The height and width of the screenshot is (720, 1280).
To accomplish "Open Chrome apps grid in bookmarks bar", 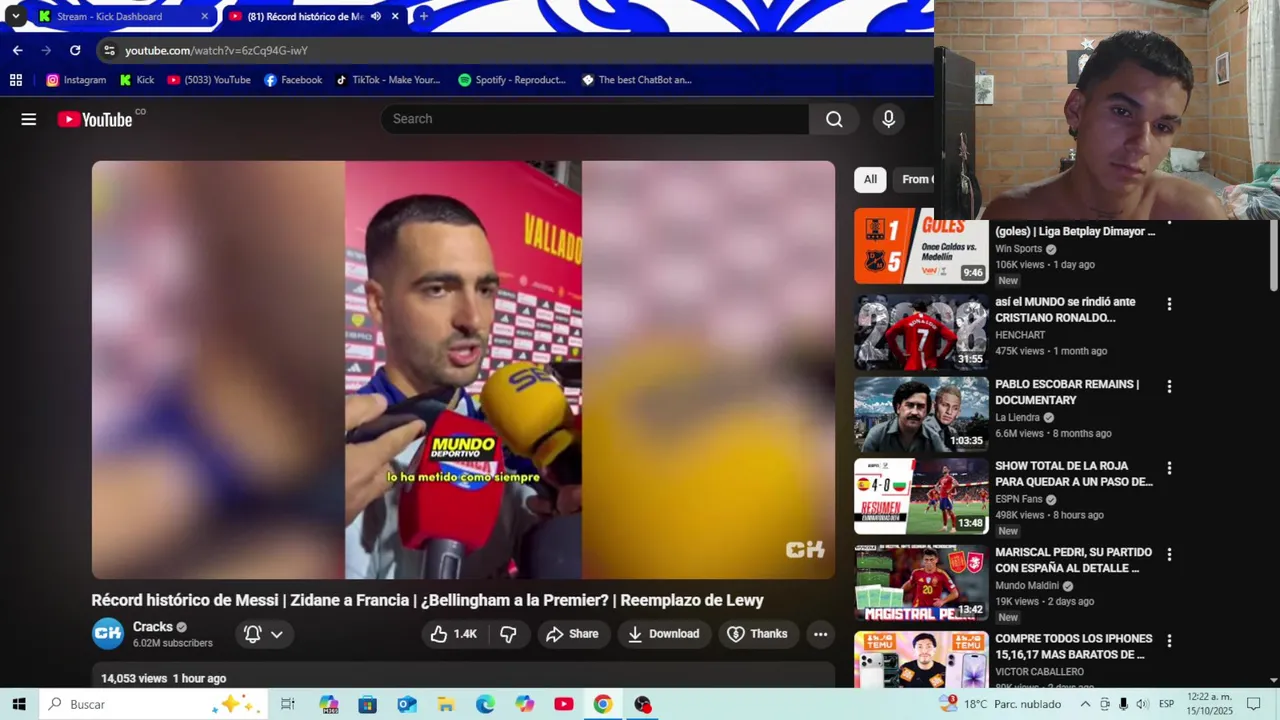I will pyautogui.click(x=16, y=80).
